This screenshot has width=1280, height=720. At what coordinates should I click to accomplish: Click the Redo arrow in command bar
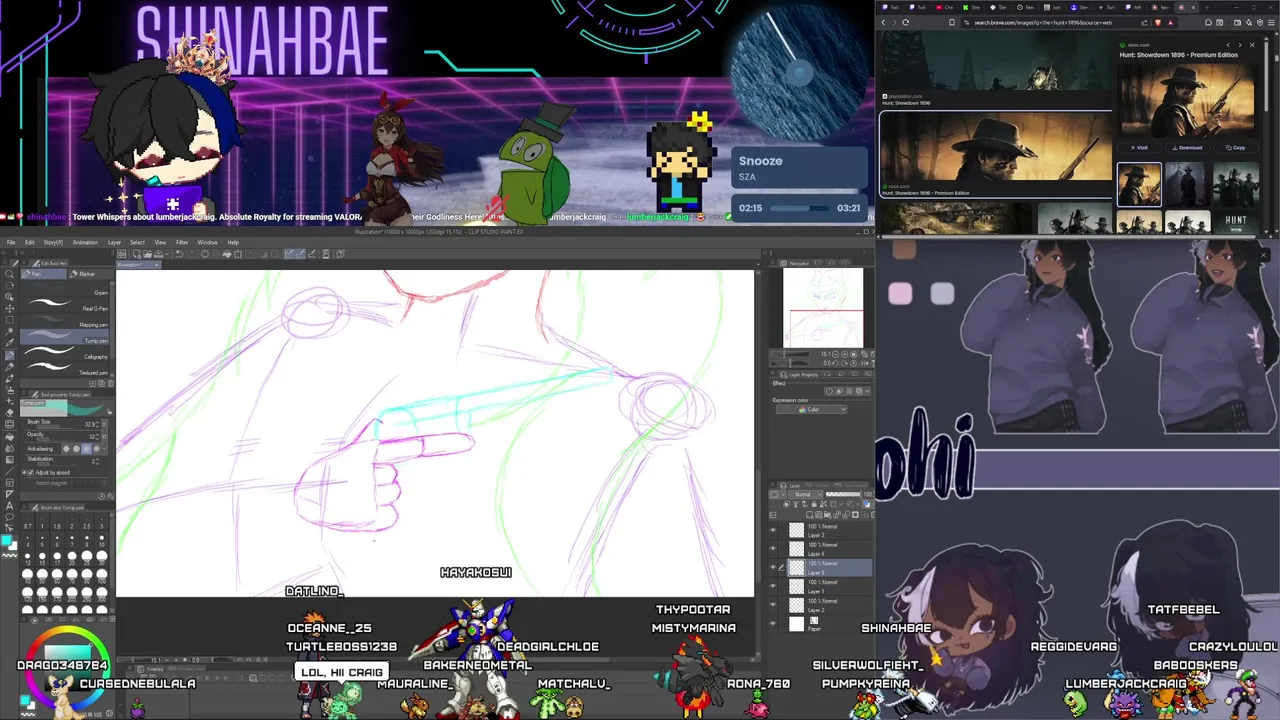(x=191, y=254)
